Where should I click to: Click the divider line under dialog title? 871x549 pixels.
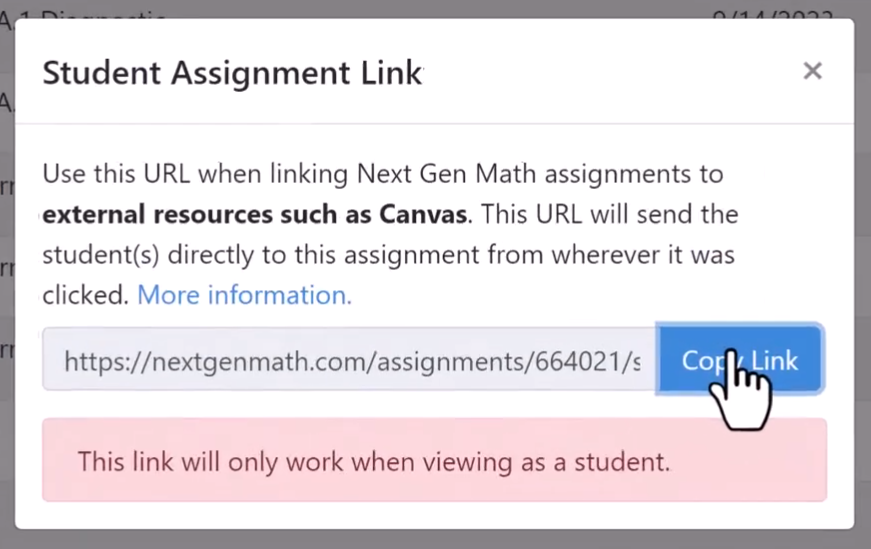(x=434, y=123)
